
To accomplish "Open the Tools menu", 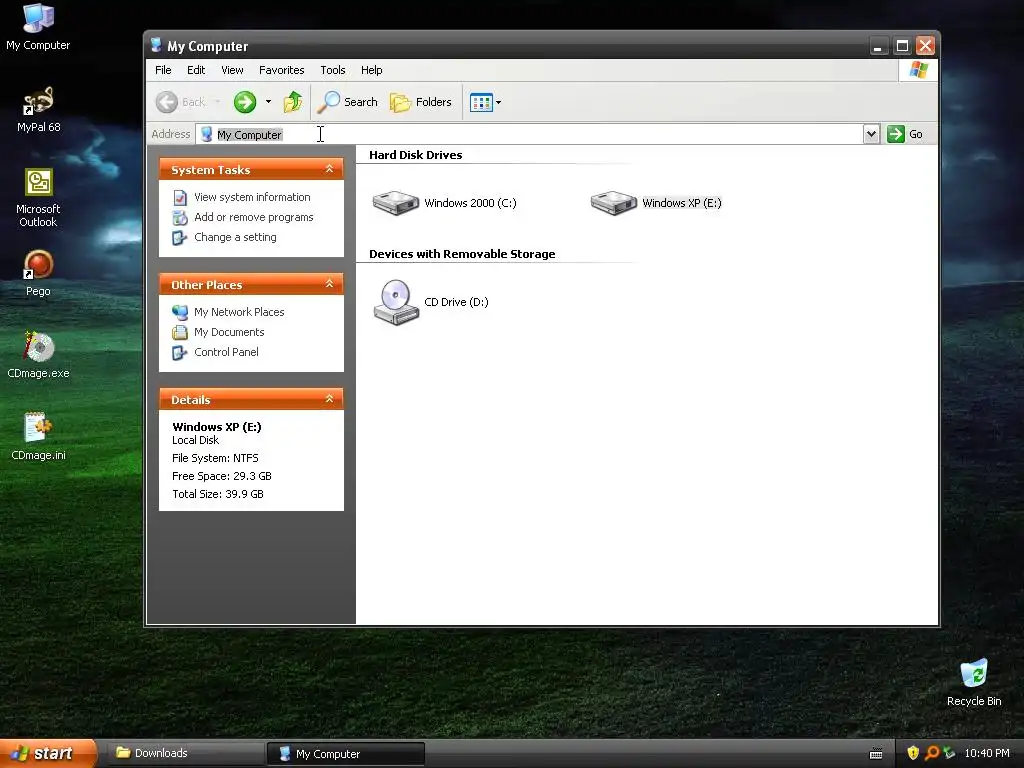I will (332, 70).
